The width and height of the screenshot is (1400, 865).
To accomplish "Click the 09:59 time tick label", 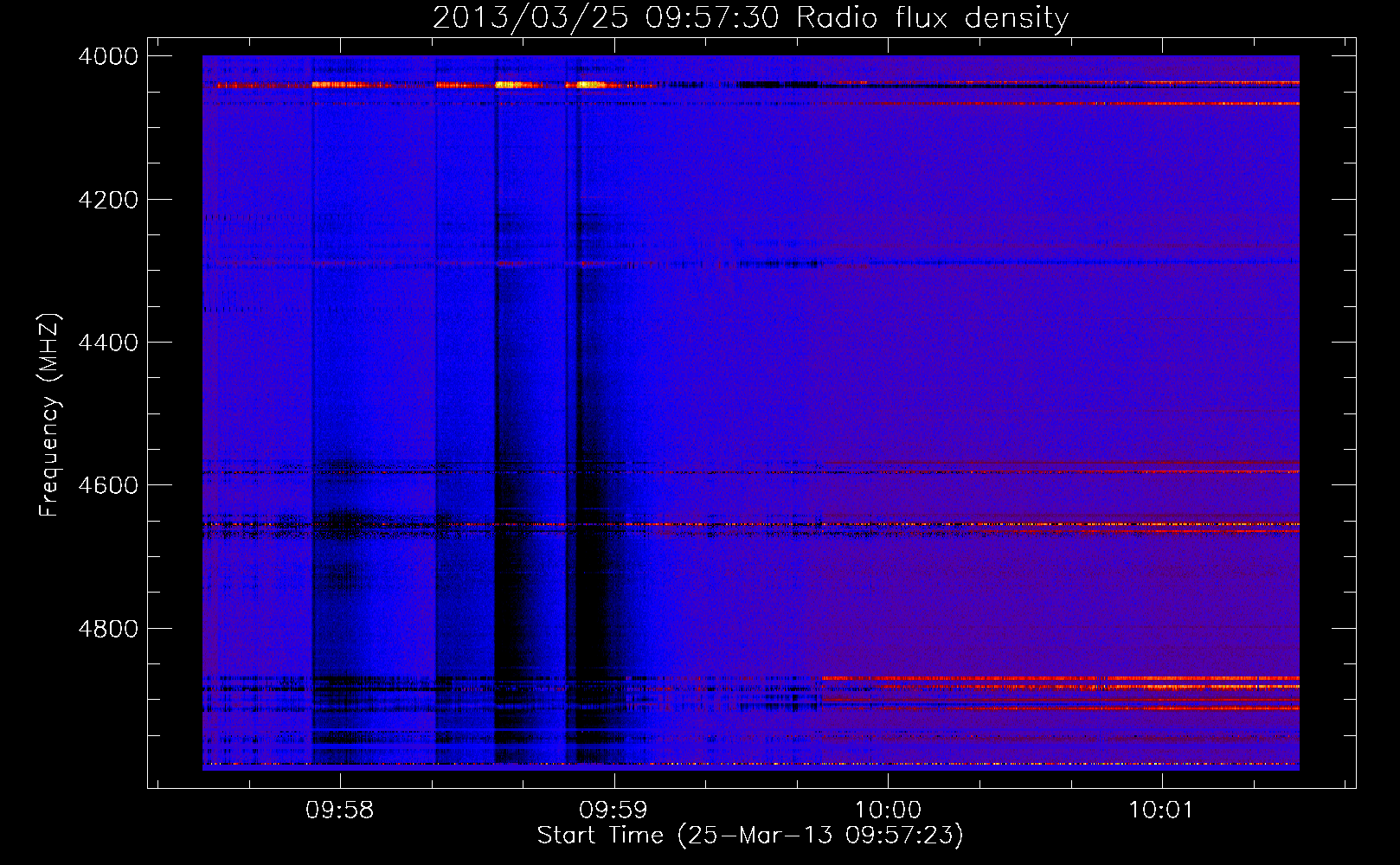I will pyautogui.click(x=613, y=811).
